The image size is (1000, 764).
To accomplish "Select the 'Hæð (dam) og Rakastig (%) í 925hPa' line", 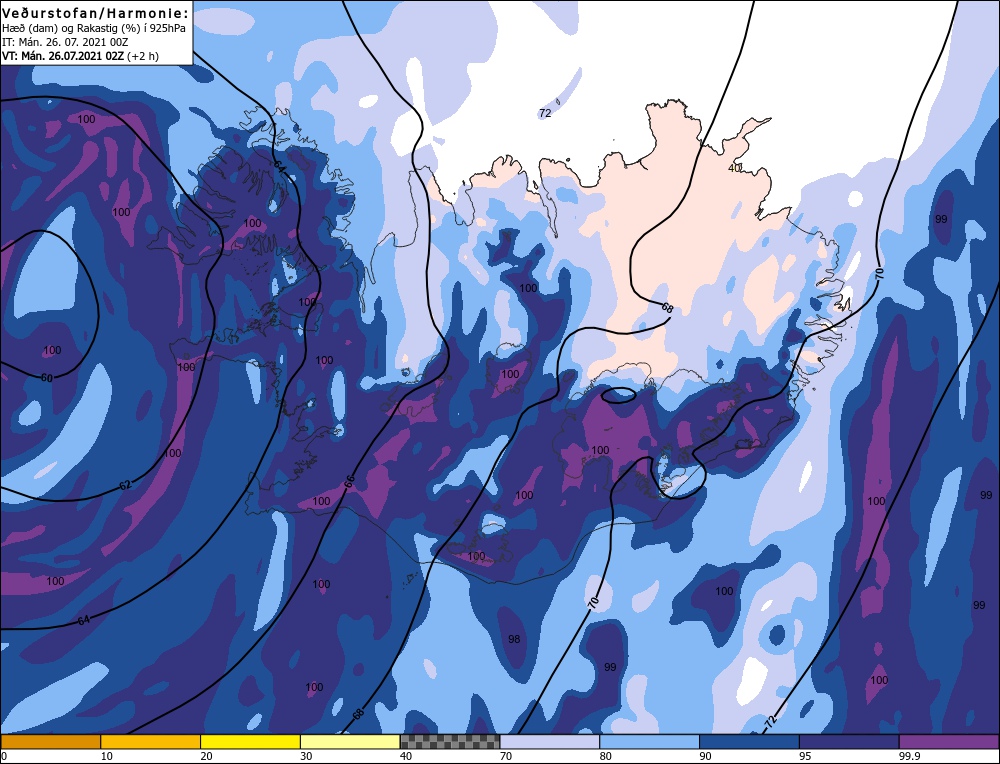I will pyautogui.click(x=94, y=28).
